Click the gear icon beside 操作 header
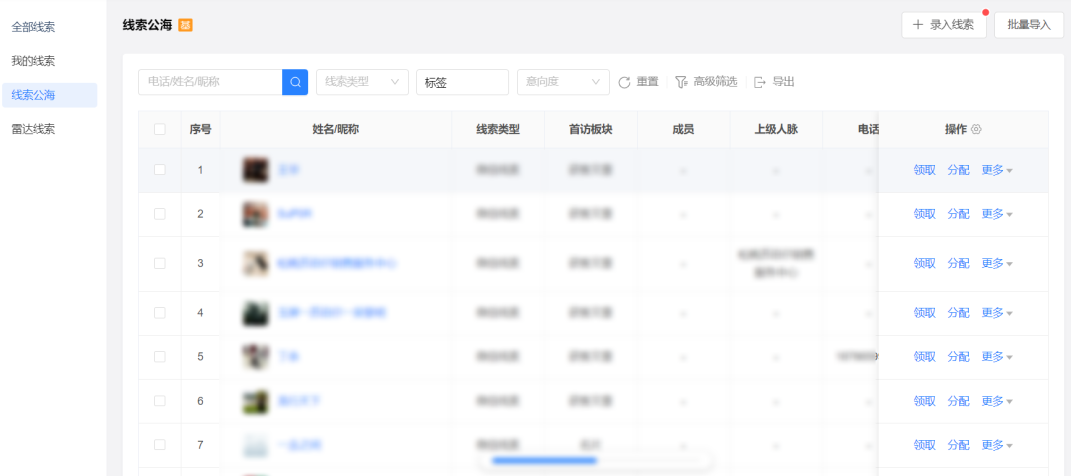This screenshot has height=476, width=1071. pos(976,129)
